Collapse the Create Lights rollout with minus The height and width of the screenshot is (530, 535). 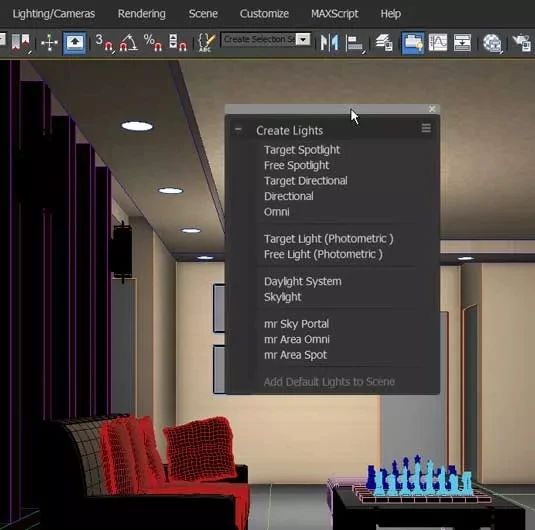[238, 130]
